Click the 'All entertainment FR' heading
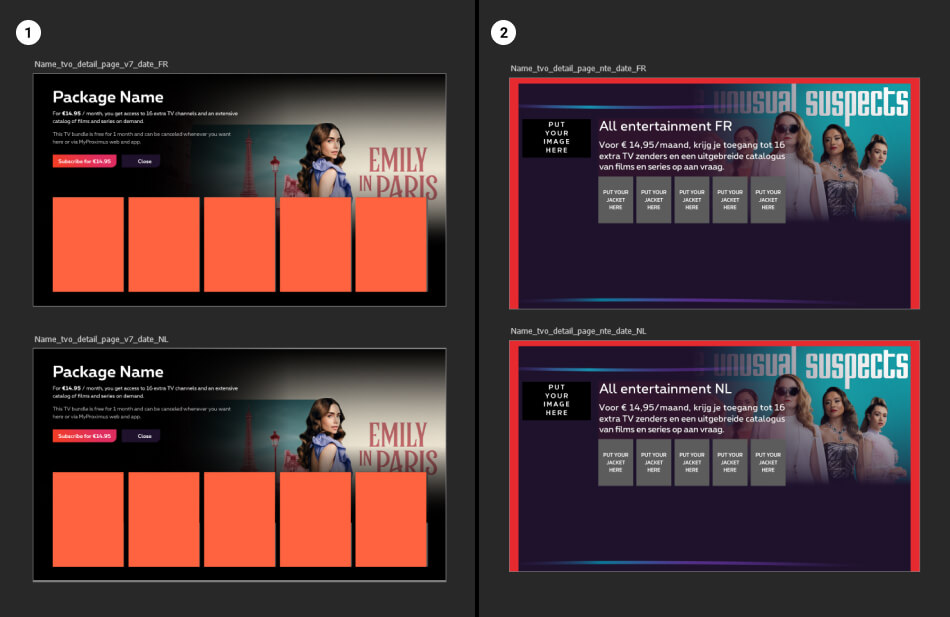Screen dimensions: 950x617 (x=665, y=126)
